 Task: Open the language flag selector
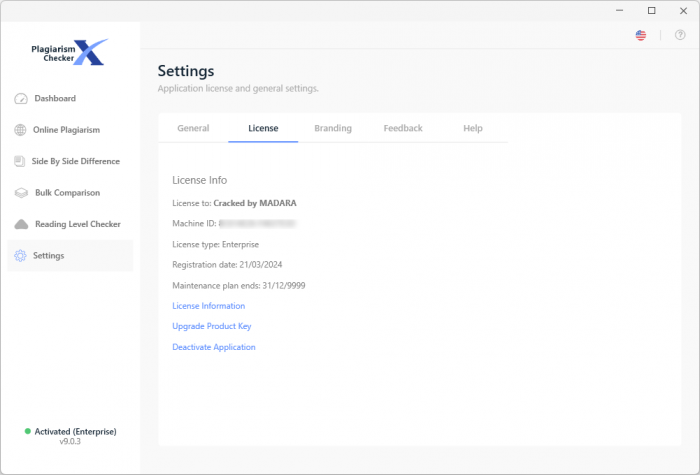[x=641, y=35]
